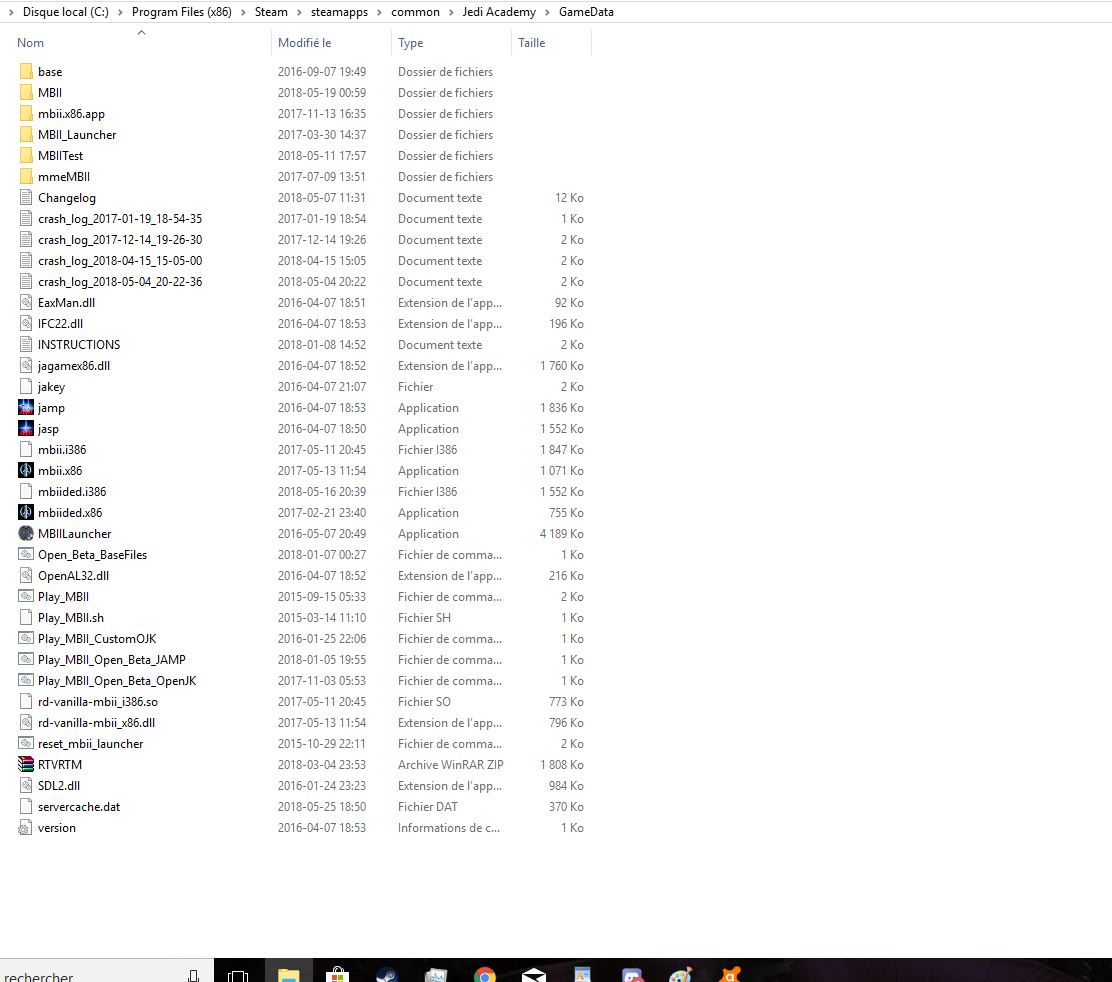Click the version configuration file icon
This screenshot has height=982, width=1112.
coord(26,828)
